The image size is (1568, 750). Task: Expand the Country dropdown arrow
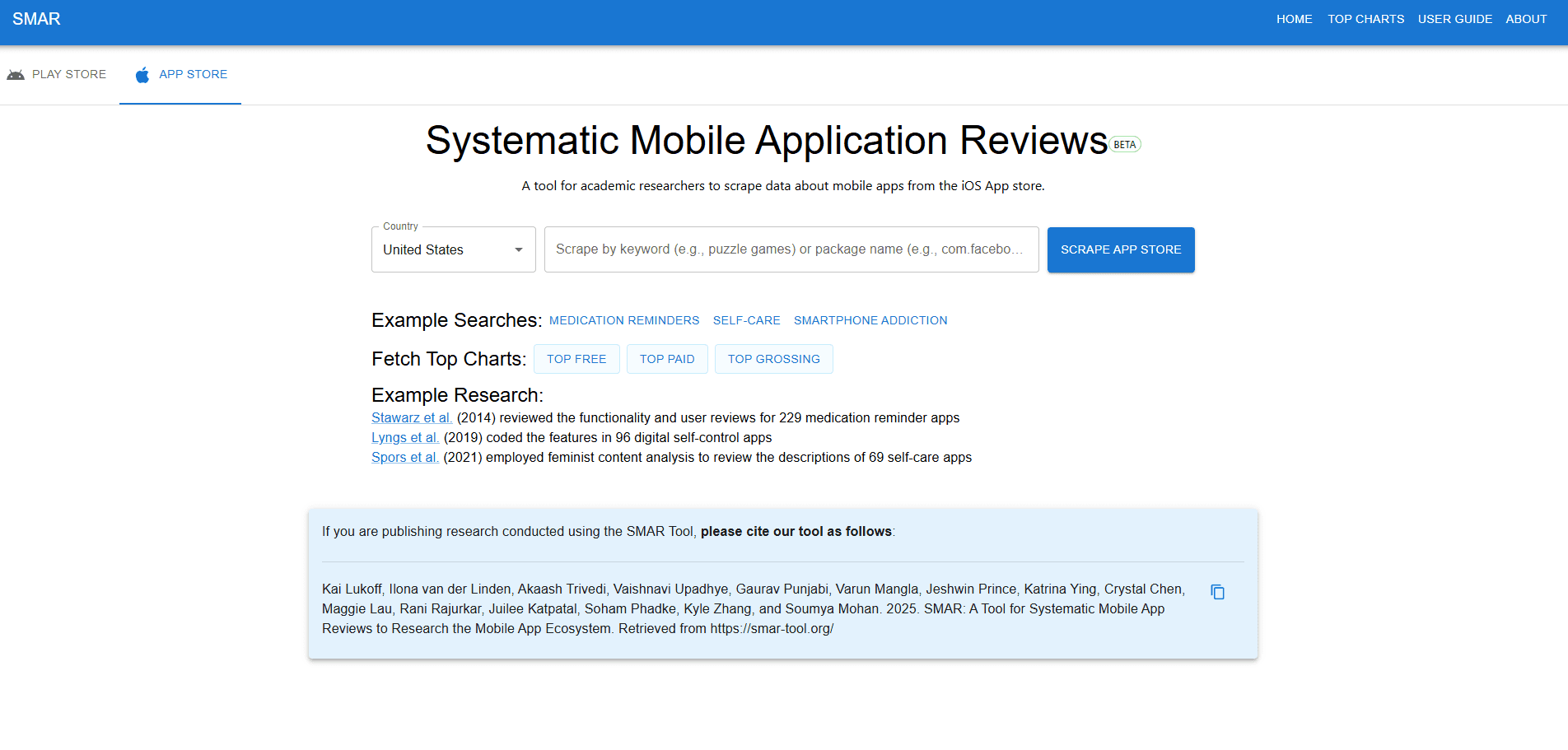click(519, 250)
